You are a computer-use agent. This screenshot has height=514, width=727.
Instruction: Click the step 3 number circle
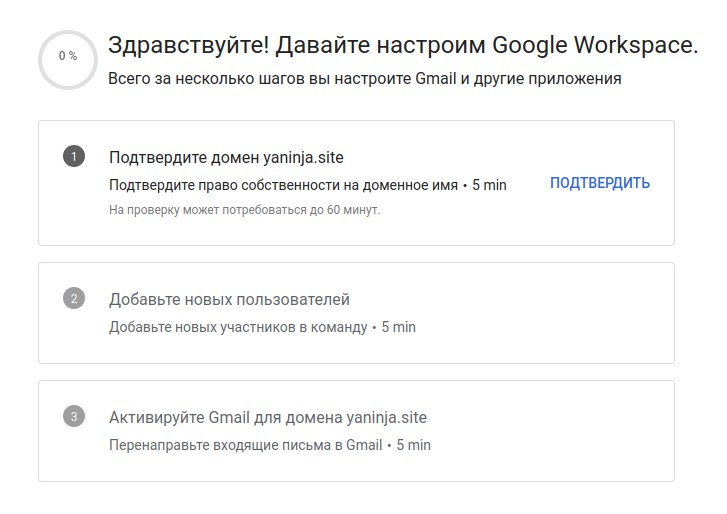[x=74, y=416]
